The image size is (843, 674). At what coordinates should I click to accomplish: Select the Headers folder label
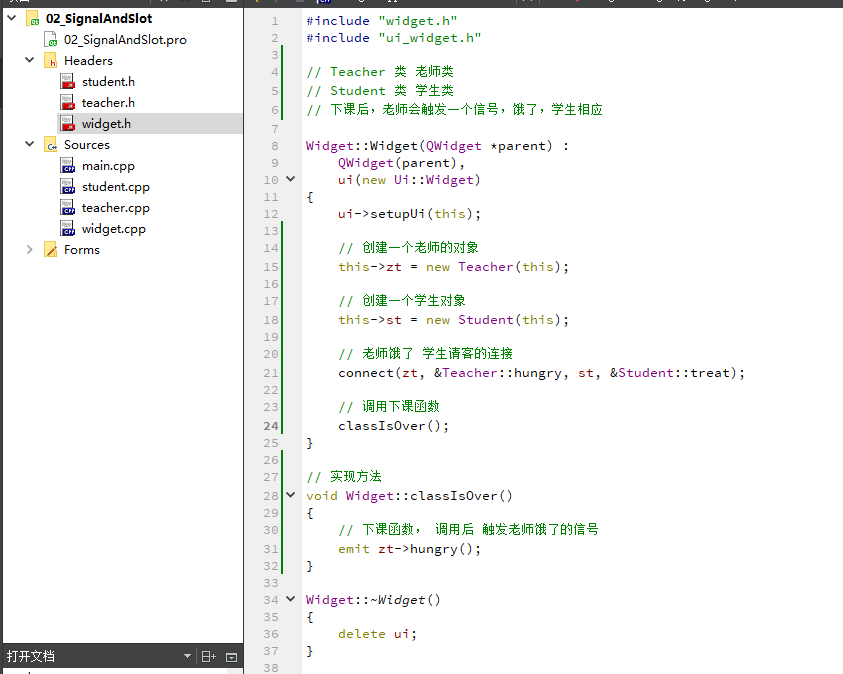(x=88, y=61)
